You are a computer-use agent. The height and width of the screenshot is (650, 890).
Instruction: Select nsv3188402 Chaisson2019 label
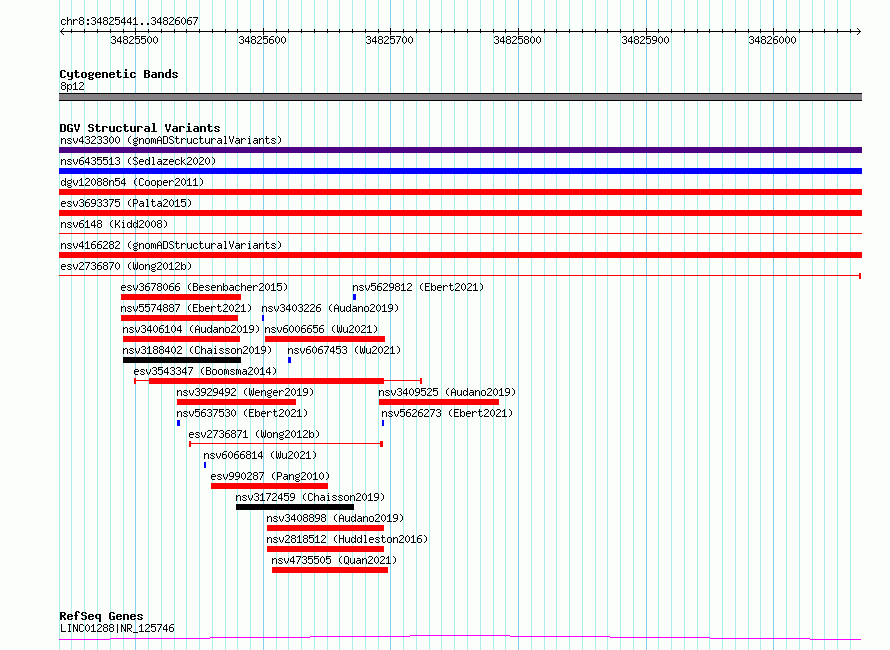click(x=198, y=350)
